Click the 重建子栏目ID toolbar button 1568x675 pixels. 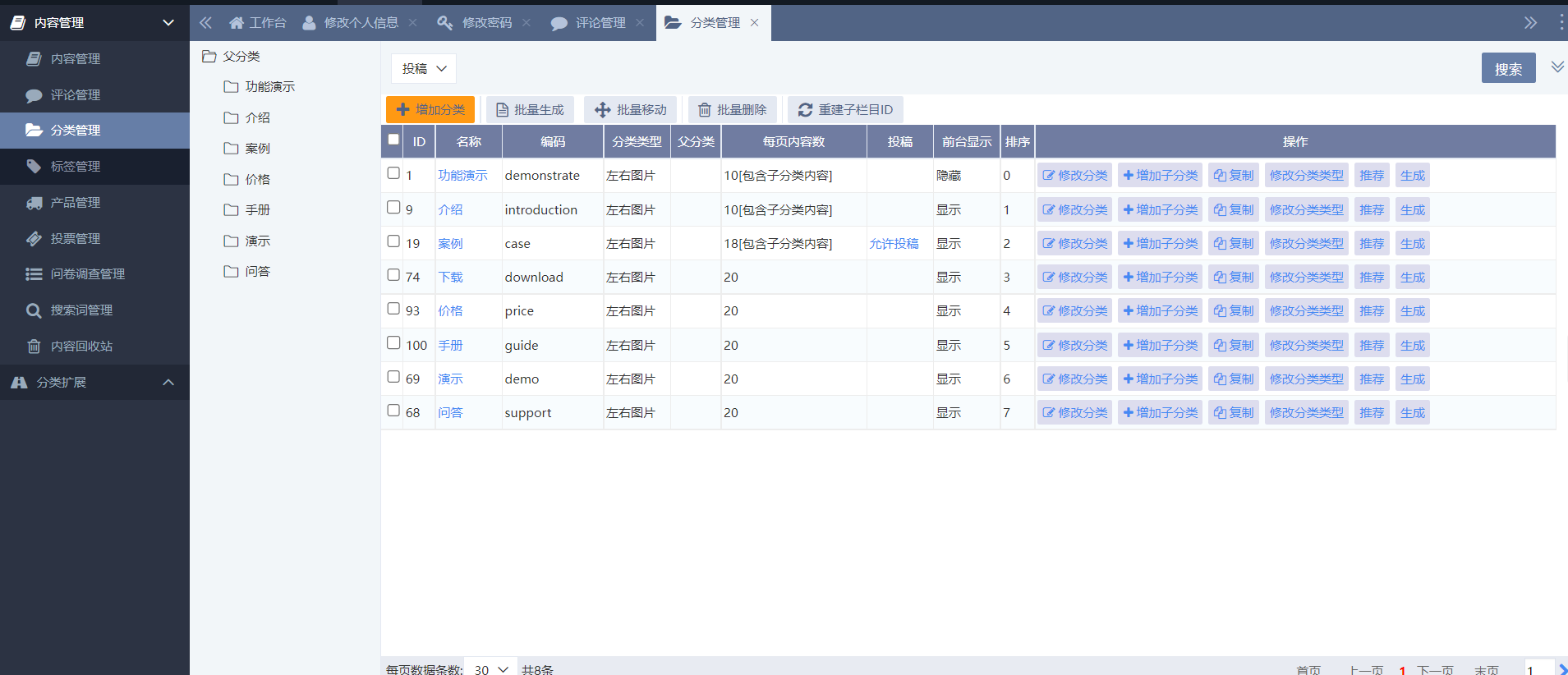[x=845, y=110]
